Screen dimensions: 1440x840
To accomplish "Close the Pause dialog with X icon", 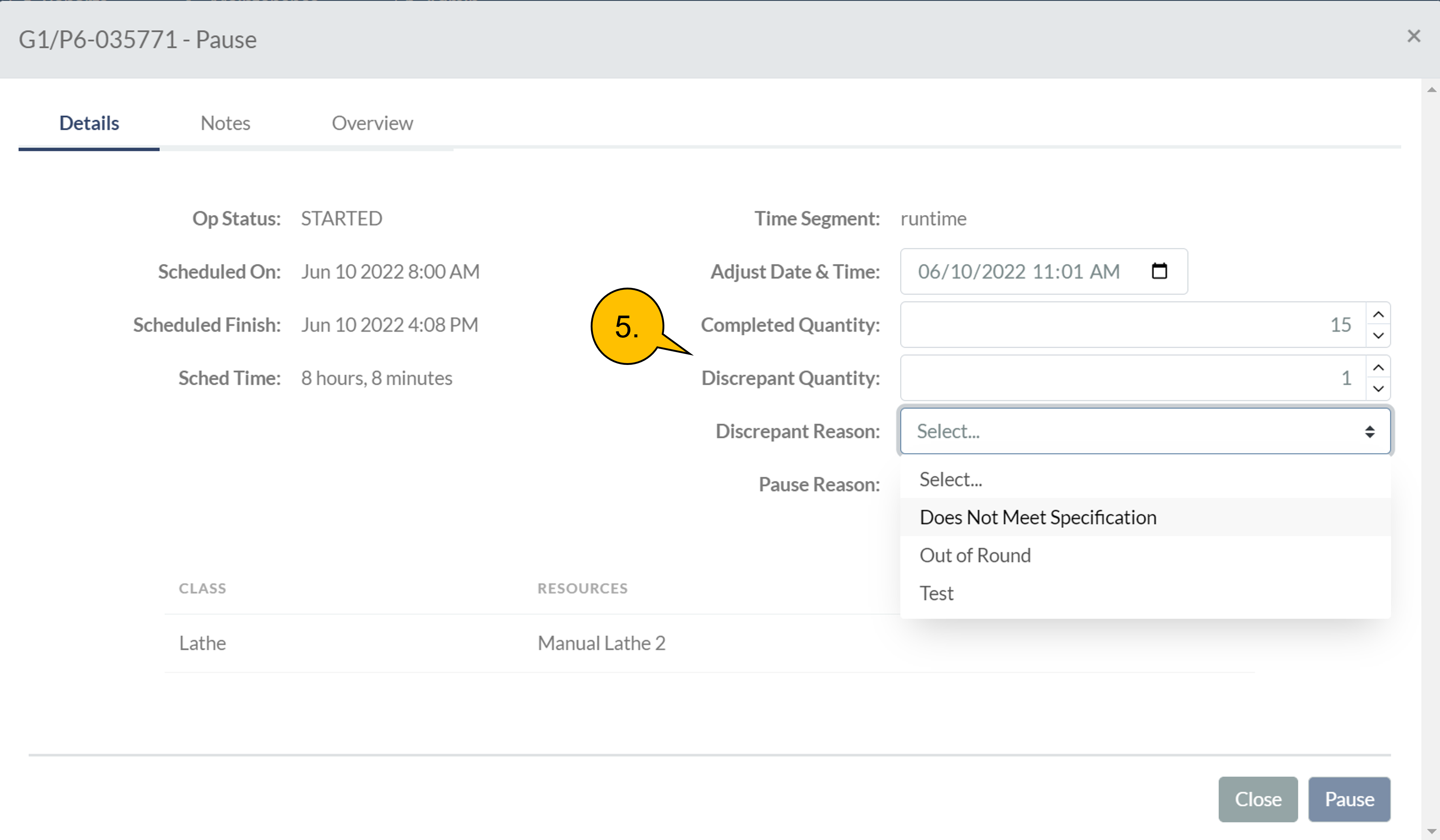I will pyautogui.click(x=1413, y=36).
